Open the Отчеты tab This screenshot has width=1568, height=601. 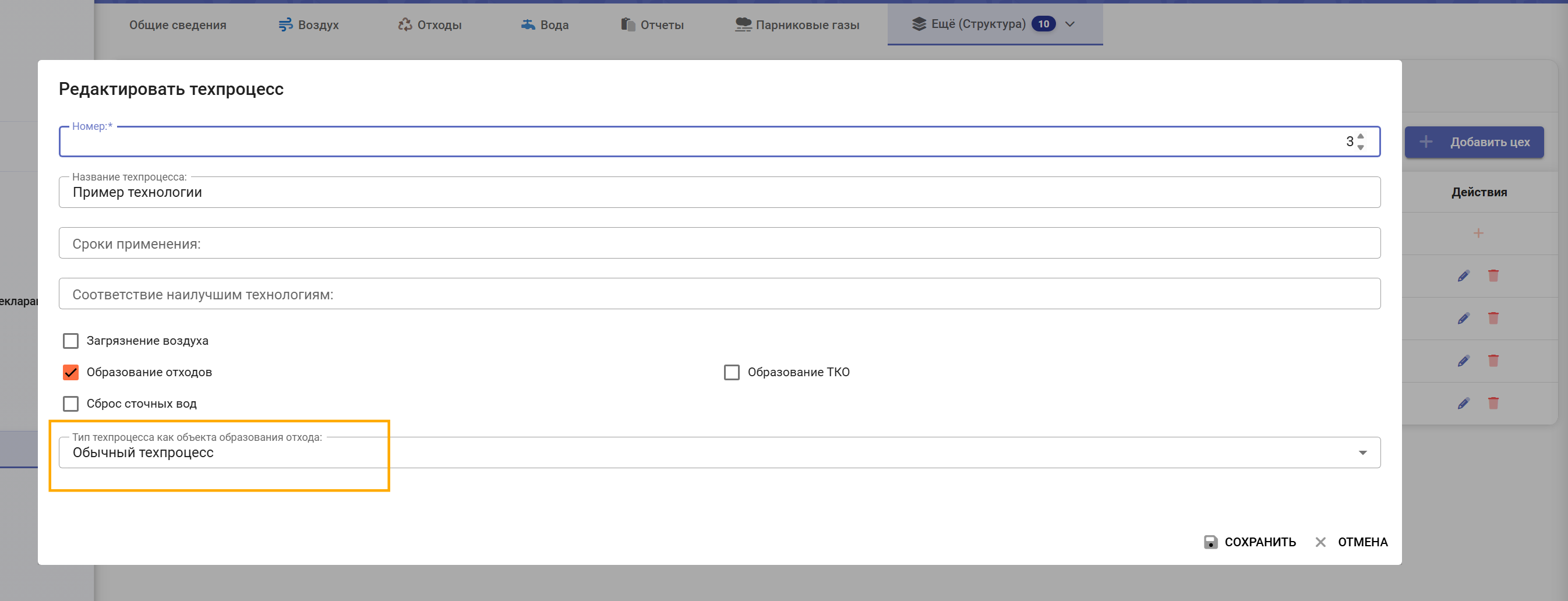[652, 25]
